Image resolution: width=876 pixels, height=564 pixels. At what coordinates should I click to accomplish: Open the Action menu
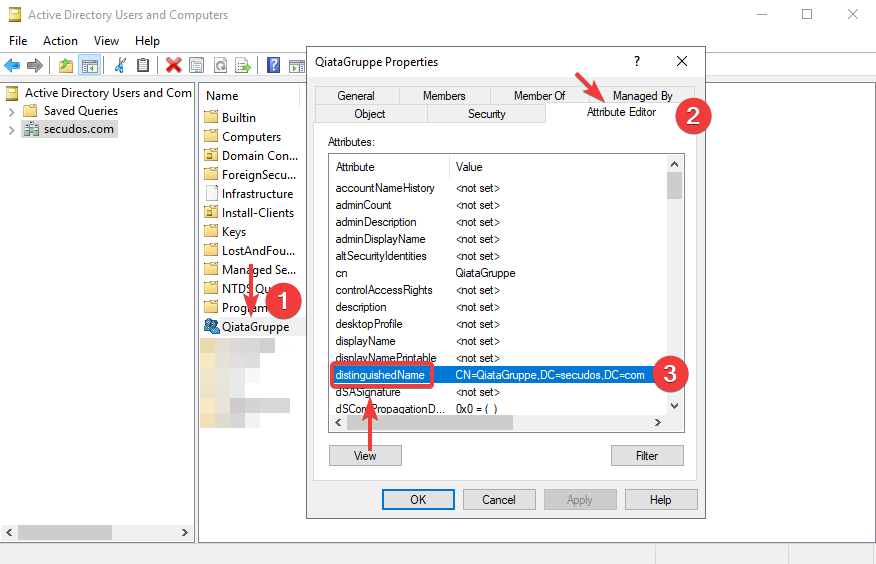[x=60, y=41]
